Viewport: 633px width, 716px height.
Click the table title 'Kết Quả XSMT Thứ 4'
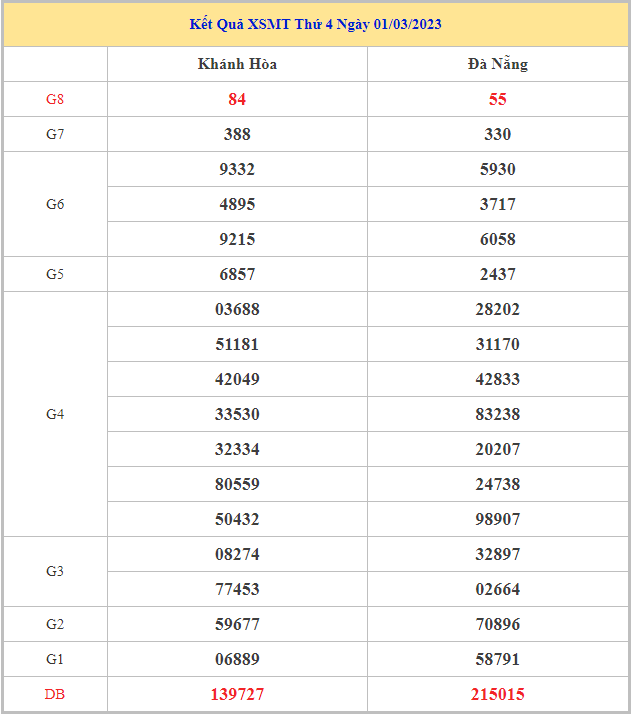tap(316, 24)
